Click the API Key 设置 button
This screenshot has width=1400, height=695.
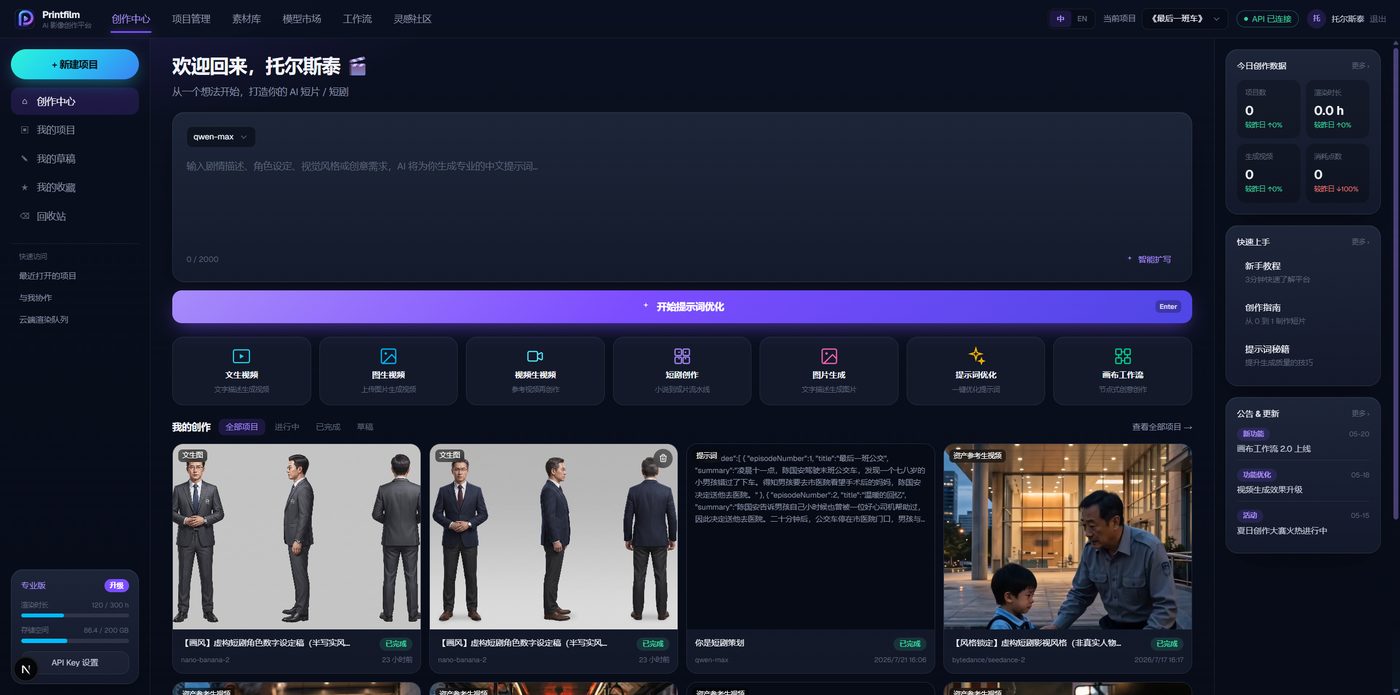(75, 663)
